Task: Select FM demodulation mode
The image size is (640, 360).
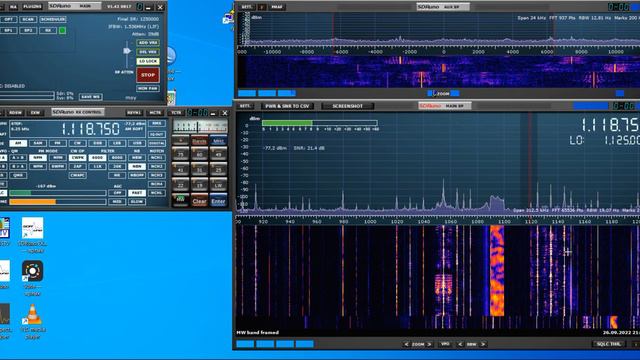Action: point(58,143)
